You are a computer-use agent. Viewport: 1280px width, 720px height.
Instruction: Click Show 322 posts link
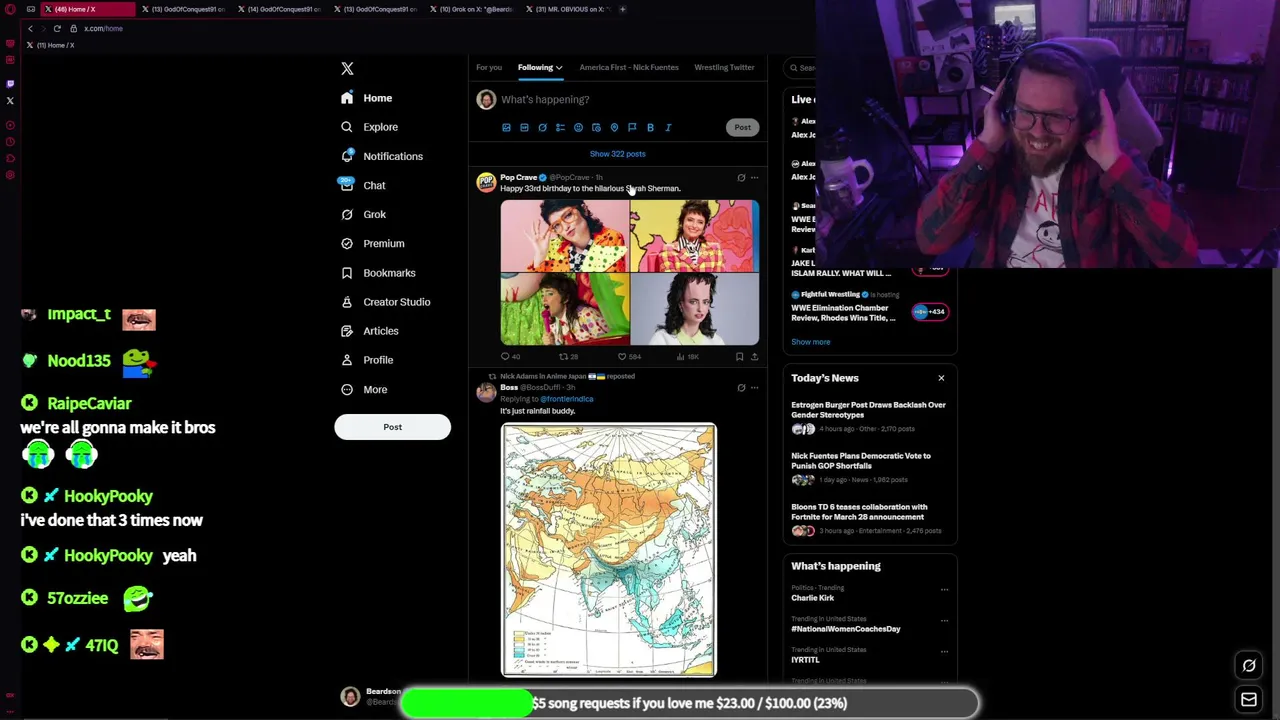(617, 154)
